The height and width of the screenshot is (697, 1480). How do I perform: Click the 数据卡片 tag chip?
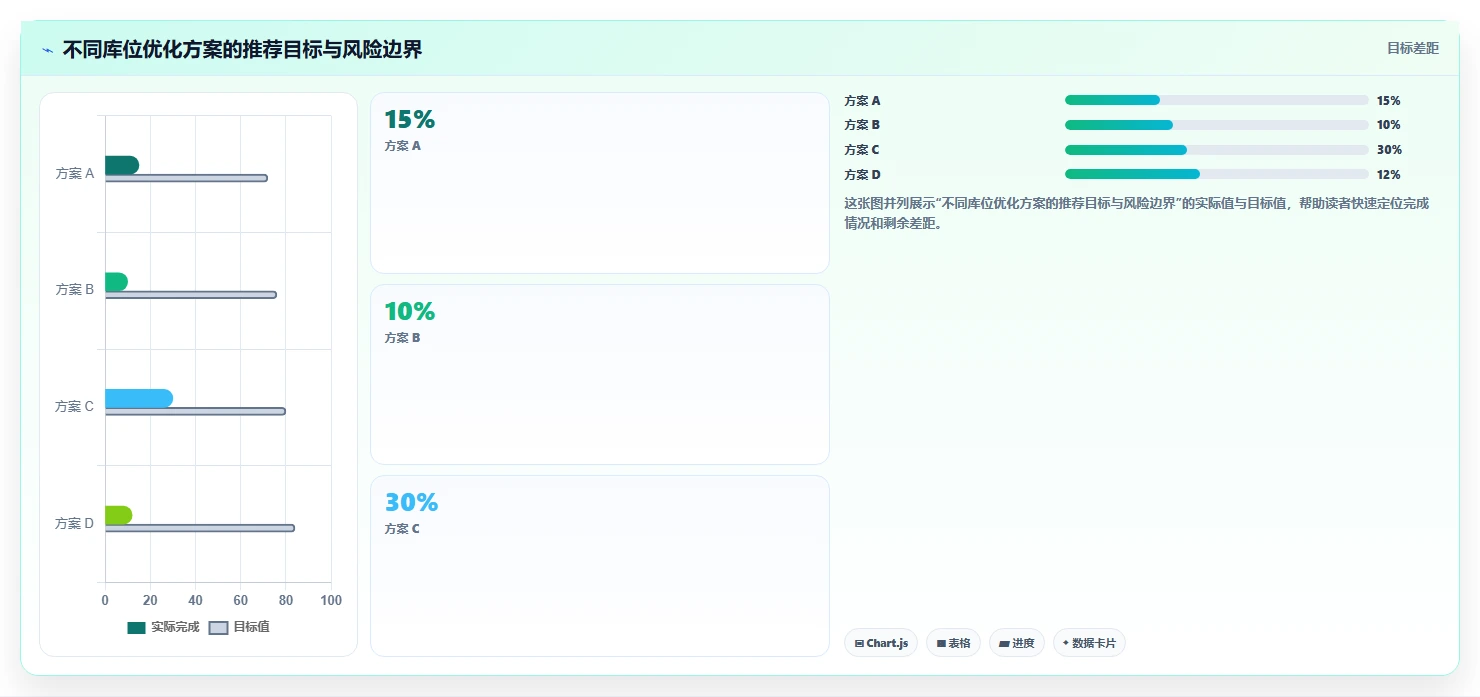coord(1089,643)
